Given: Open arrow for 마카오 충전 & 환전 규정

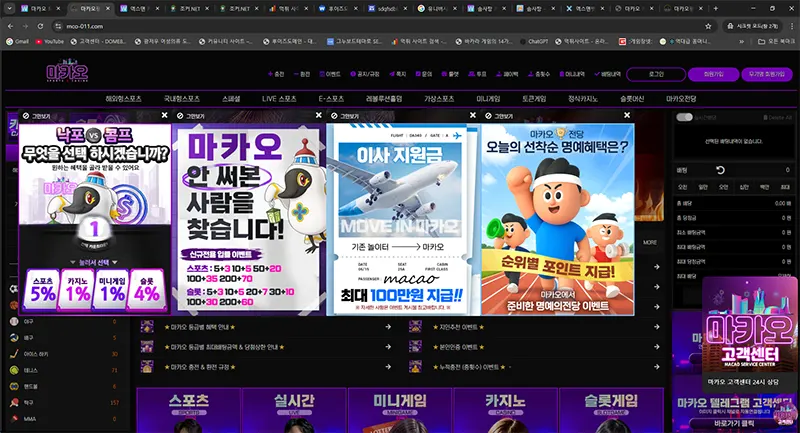Looking at the screenshot, I should click(x=388, y=367).
